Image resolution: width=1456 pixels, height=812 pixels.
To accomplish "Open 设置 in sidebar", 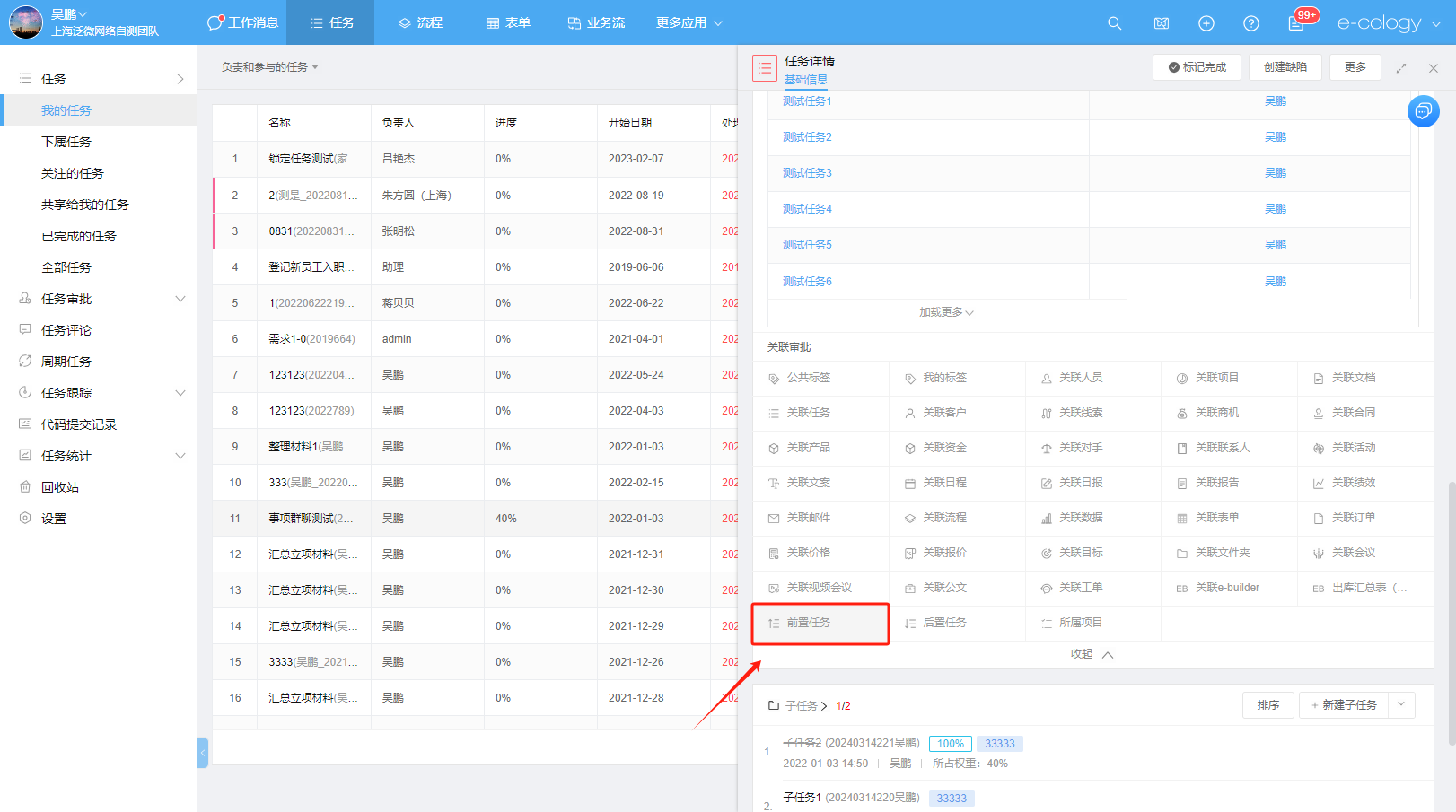I will [54, 519].
